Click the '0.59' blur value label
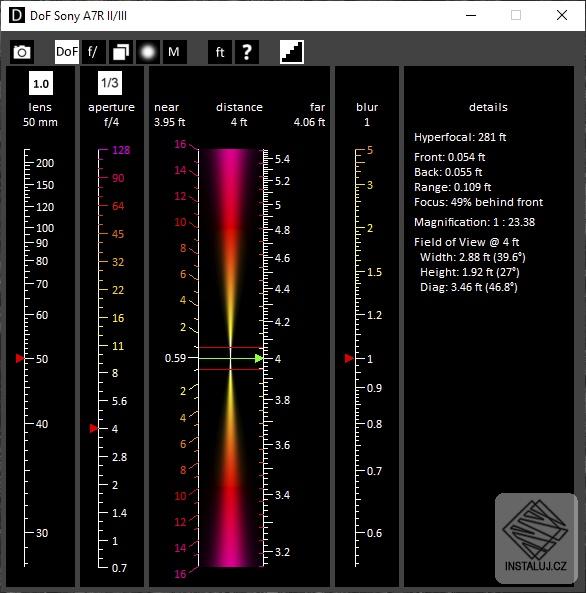 [x=175, y=358]
